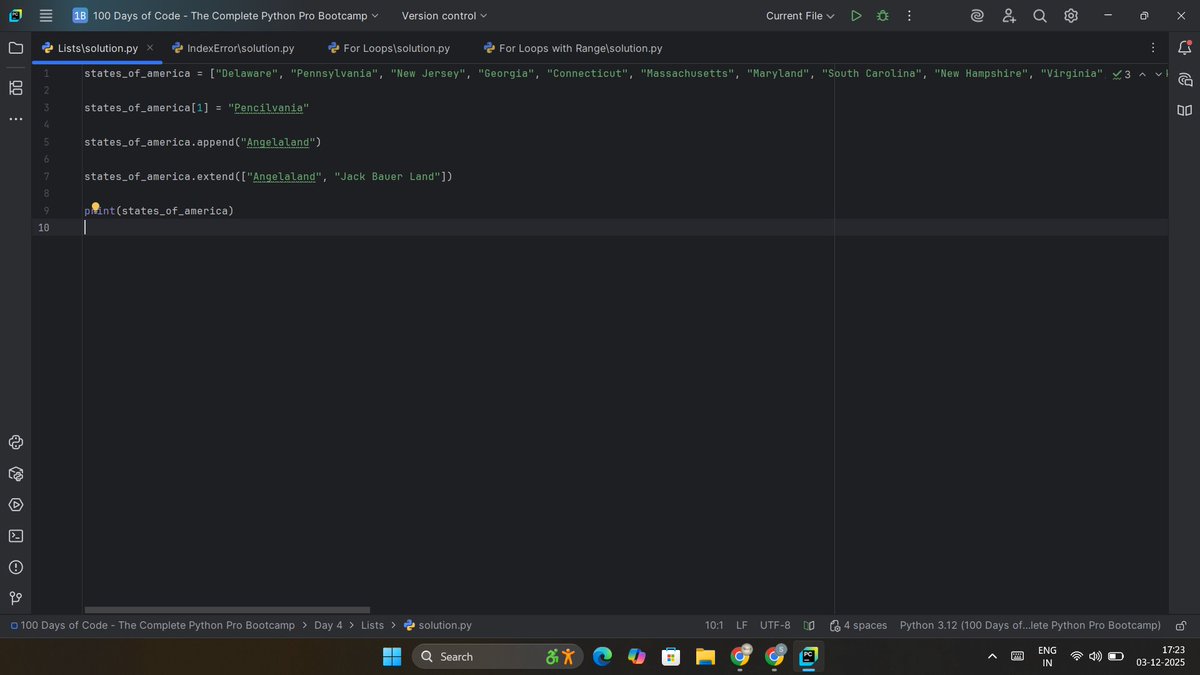Switch to IndexError solution.py tab

pos(234,47)
